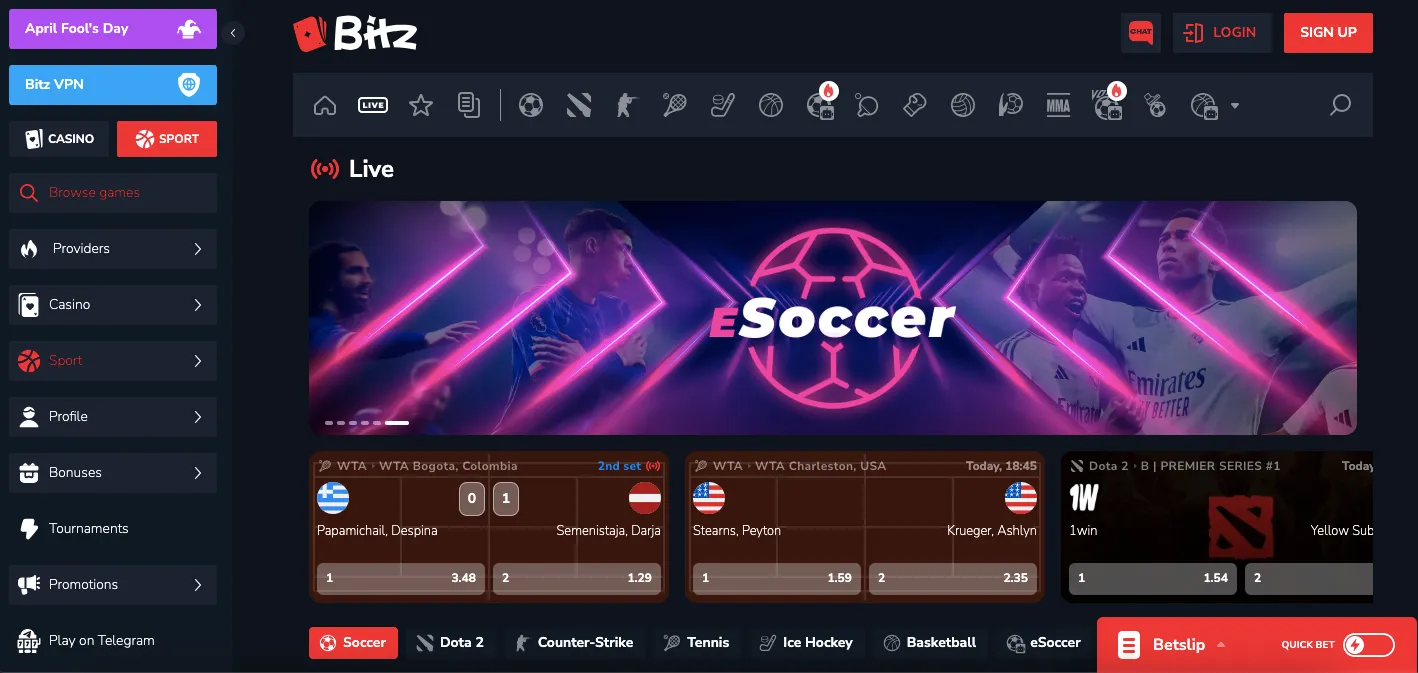Expand the Bonuses sidebar menu

113,472
